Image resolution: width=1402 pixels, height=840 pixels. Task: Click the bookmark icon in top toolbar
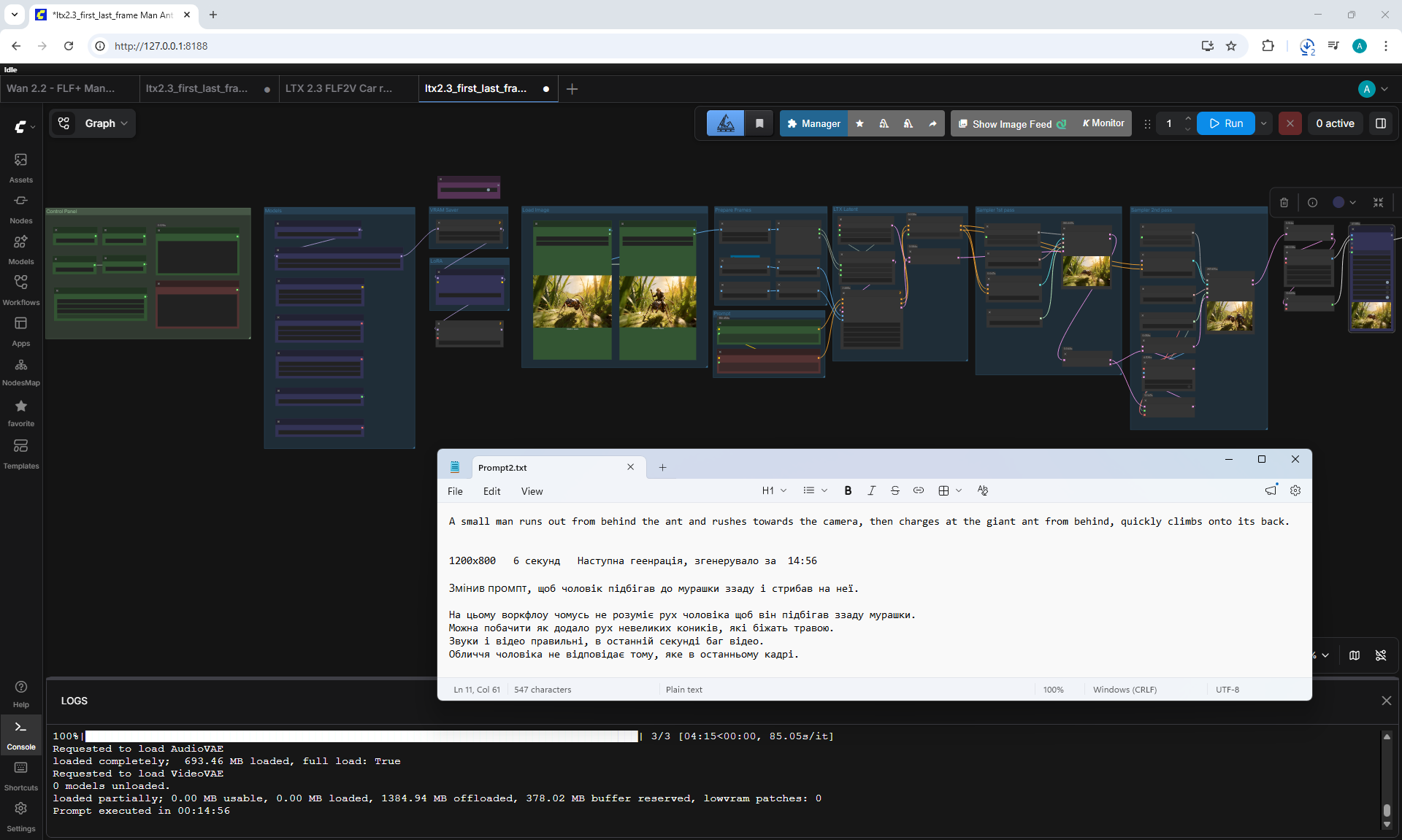[x=759, y=123]
